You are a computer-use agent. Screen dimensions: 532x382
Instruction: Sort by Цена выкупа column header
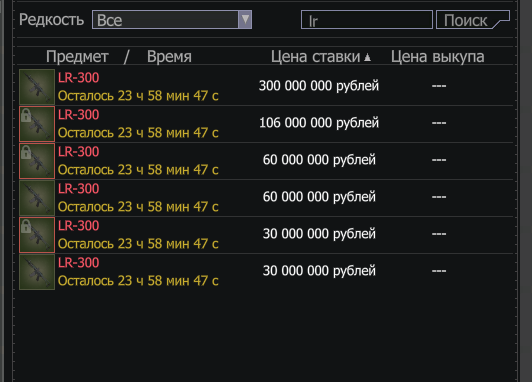(438, 57)
